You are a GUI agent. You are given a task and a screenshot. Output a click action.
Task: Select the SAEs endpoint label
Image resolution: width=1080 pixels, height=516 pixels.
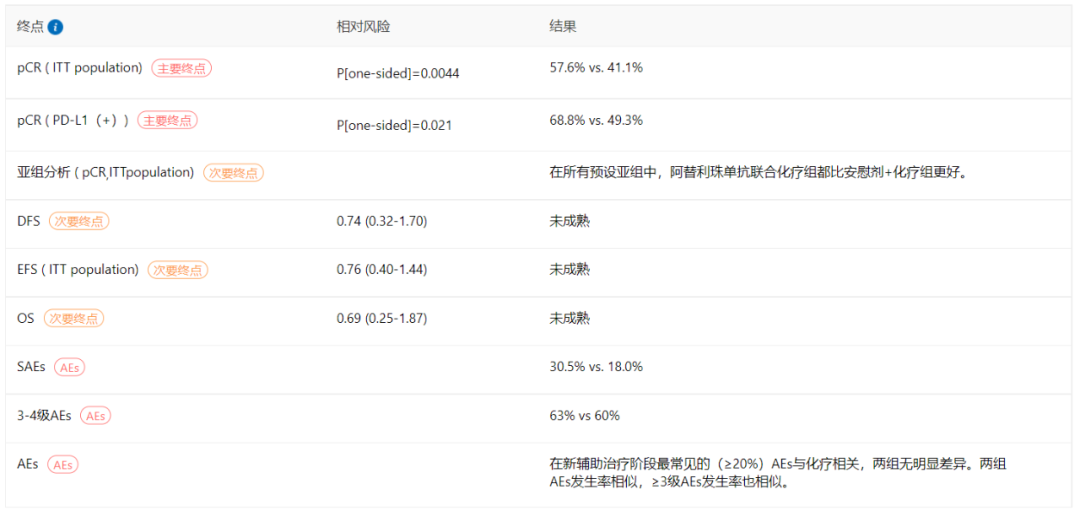pos(31,367)
